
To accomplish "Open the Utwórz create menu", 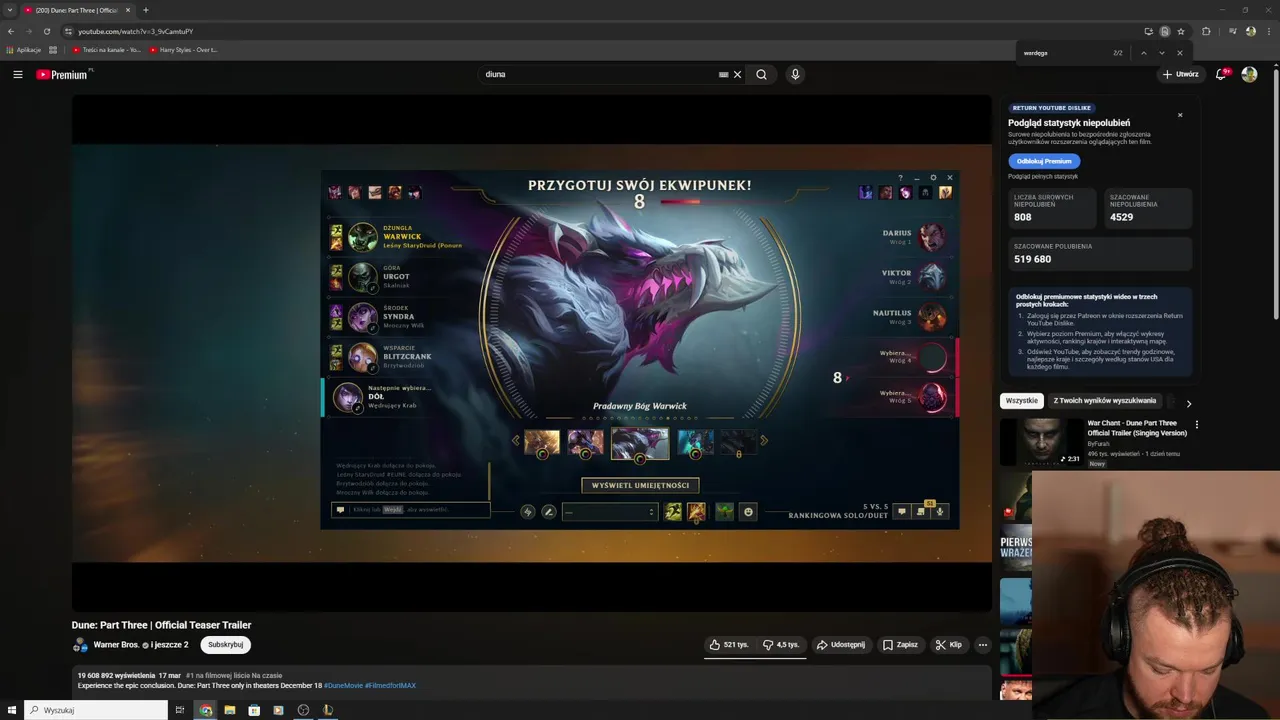I will (1180, 74).
